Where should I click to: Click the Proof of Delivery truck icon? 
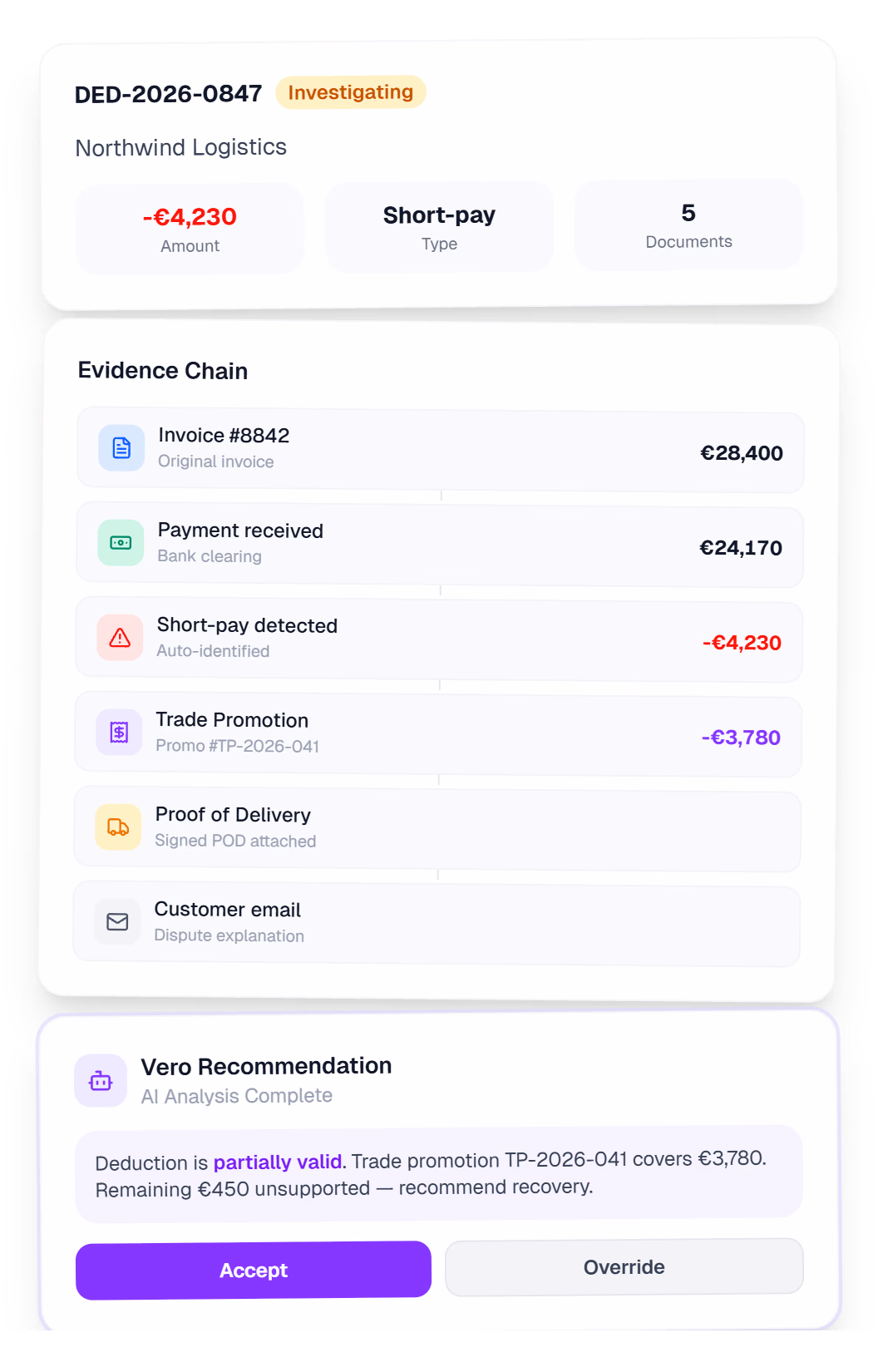[x=117, y=827]
